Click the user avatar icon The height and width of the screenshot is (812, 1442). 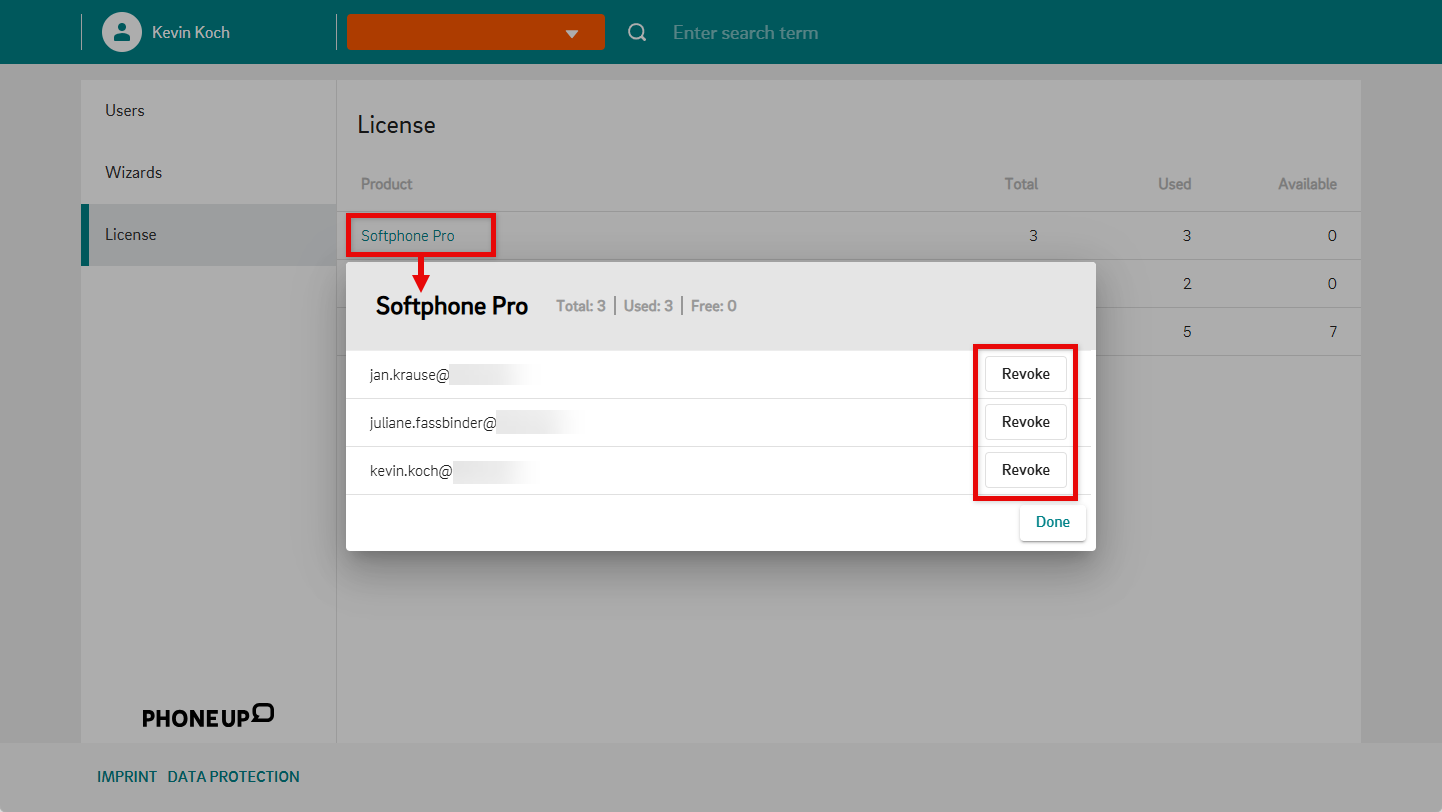[x=122, y=32]
